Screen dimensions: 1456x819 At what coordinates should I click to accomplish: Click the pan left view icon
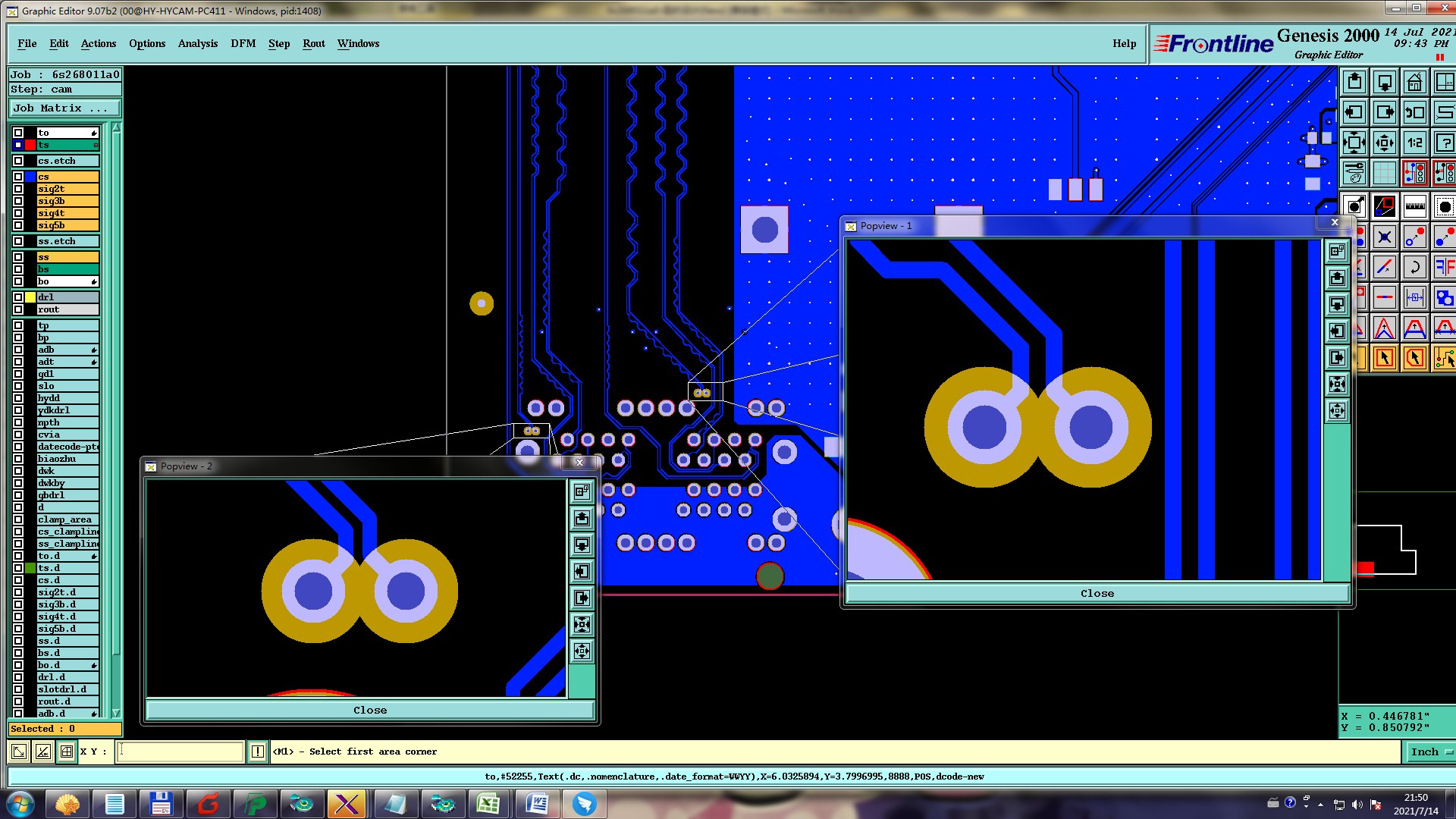[x=1354, y=112]
